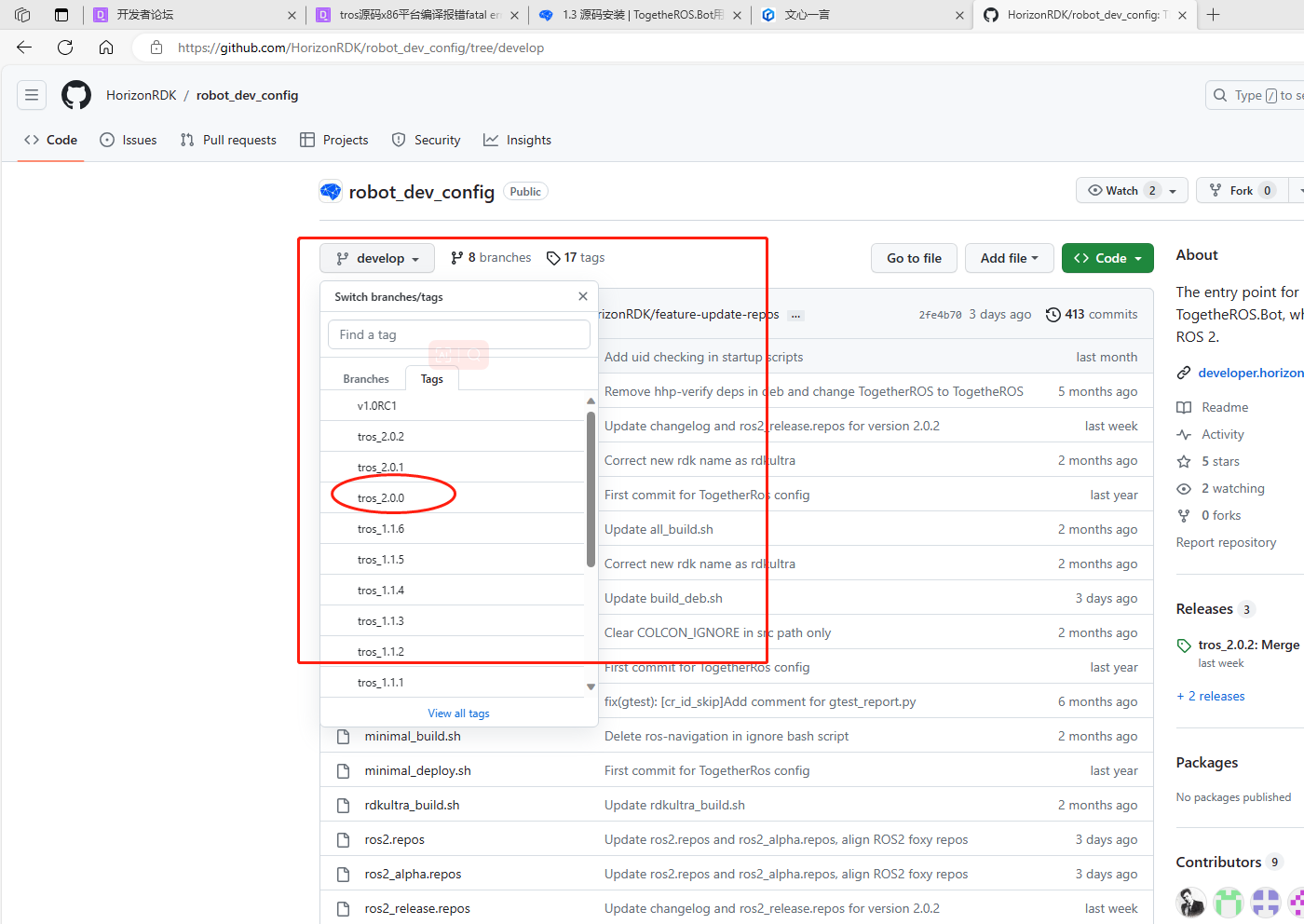Go to browser home page
The width and height of the screenshot is (1304, 924).
(106, 48)
